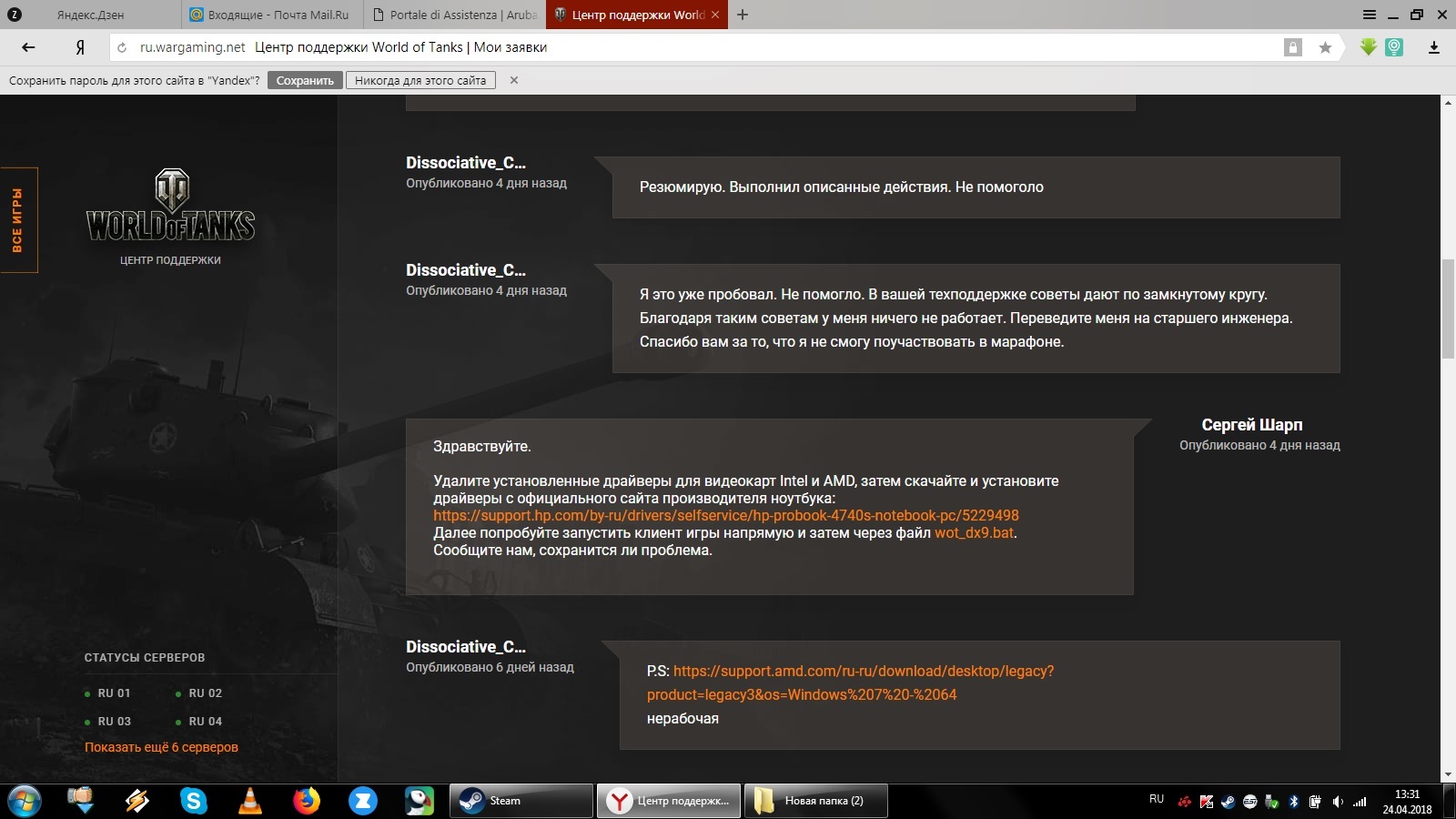
Task: Click the Kaspersky tray icon
Action: click(x=1207, y=802)
